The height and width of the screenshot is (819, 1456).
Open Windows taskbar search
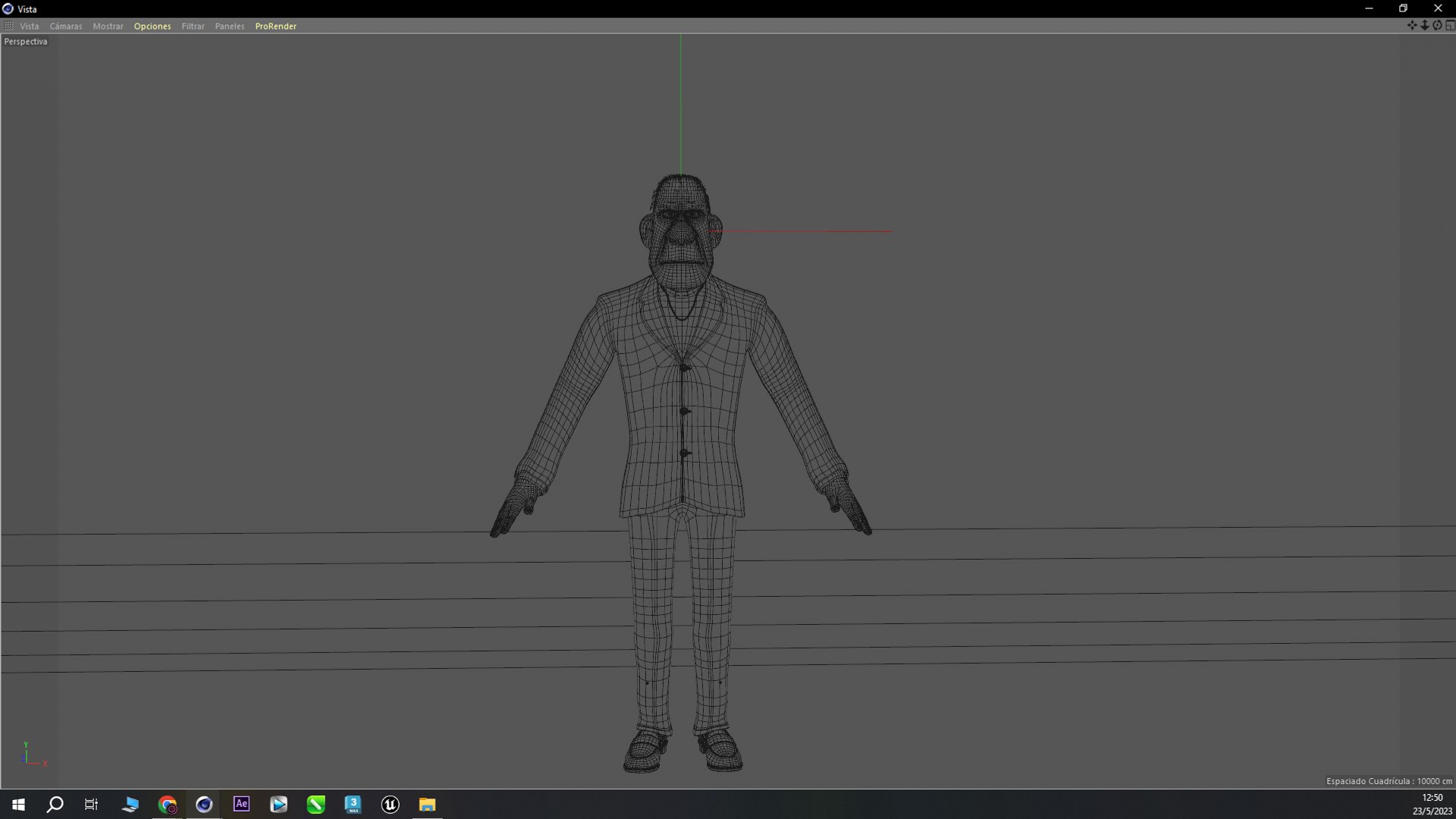click(55, 805)
